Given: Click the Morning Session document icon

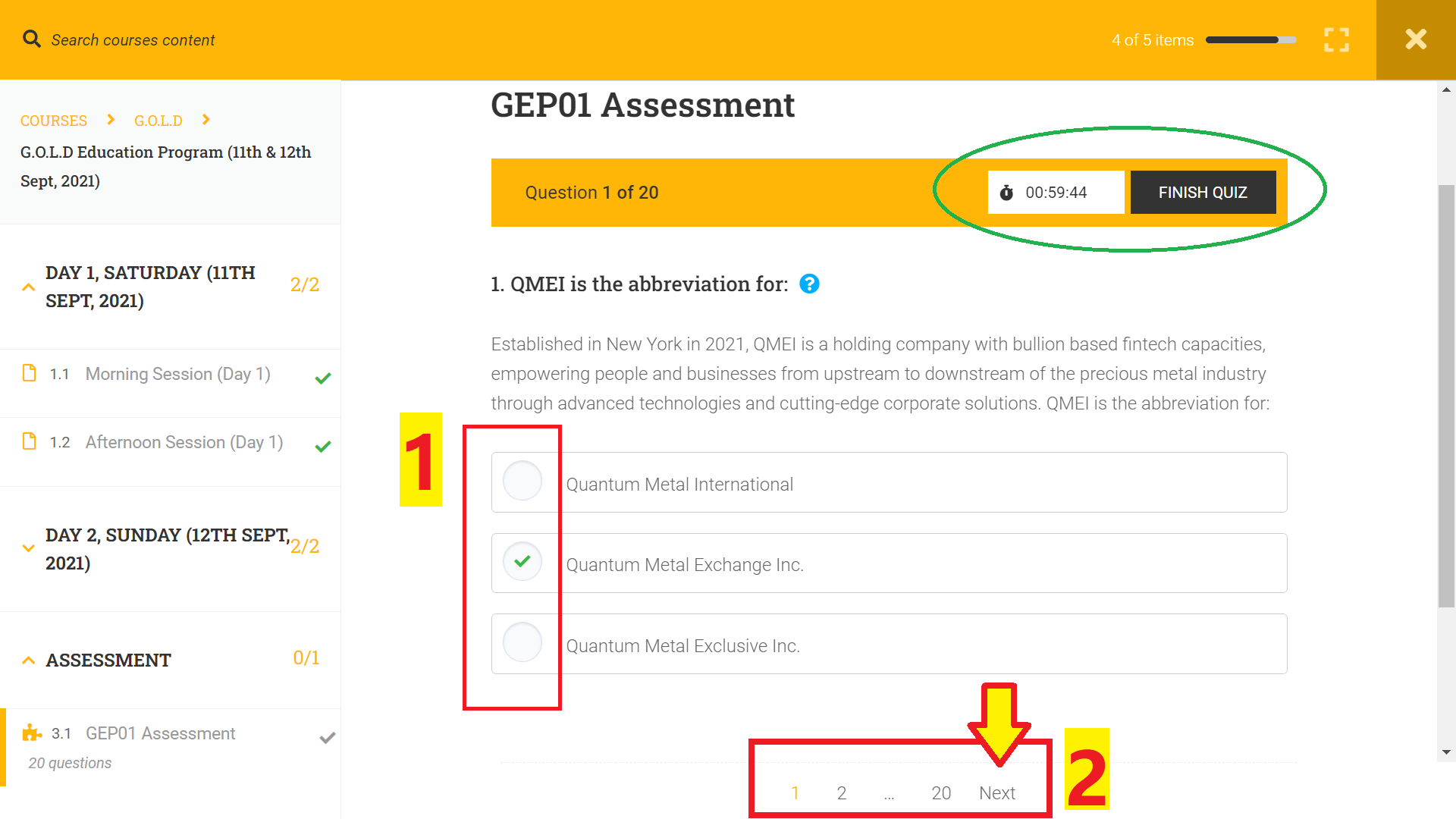Looking at the screenshot, I should (30, 373).
